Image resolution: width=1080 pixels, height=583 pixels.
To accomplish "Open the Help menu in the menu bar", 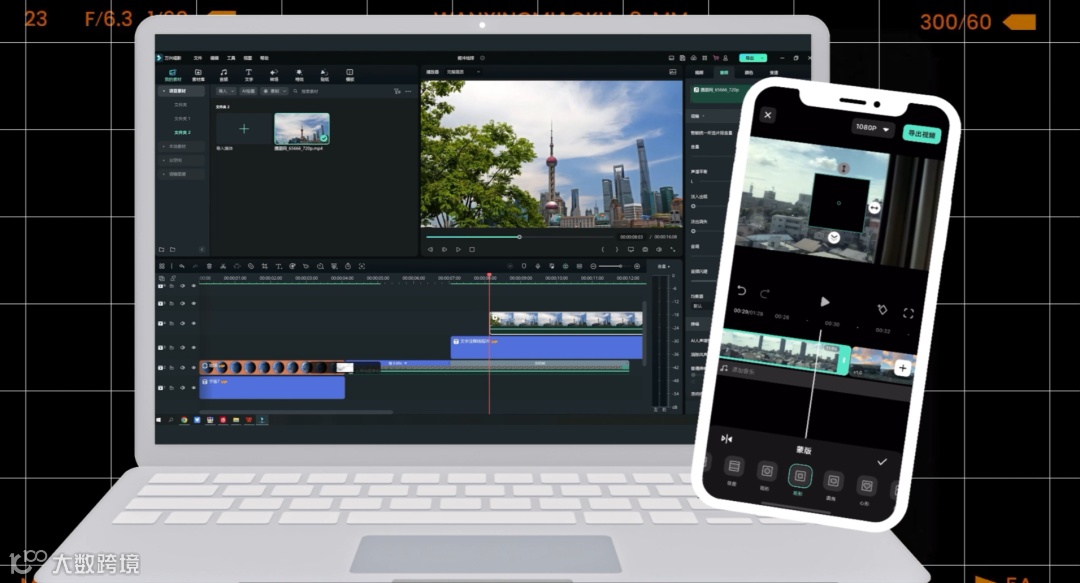I will pyautogui.click(x=264, y=58).
